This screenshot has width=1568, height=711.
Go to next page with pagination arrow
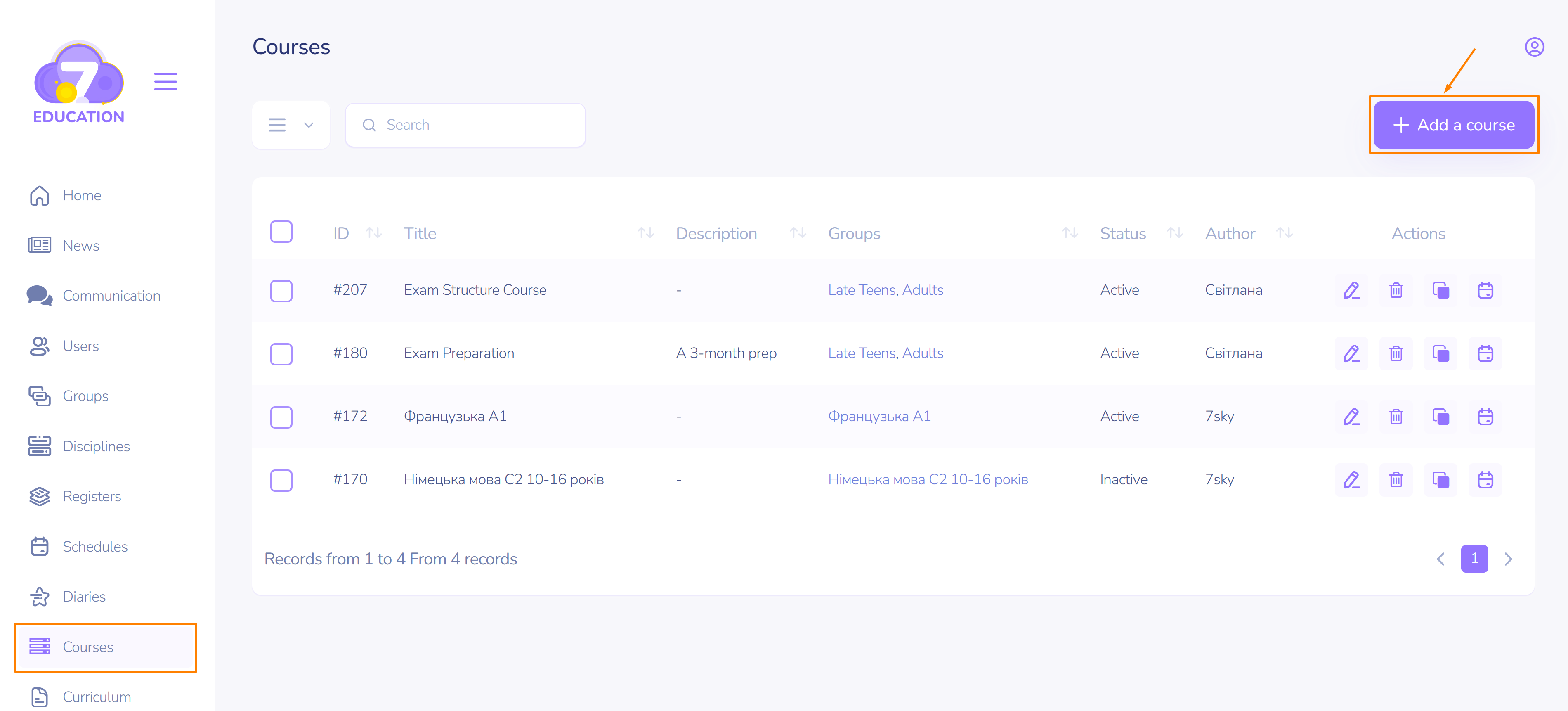(x=1508, y=559)
